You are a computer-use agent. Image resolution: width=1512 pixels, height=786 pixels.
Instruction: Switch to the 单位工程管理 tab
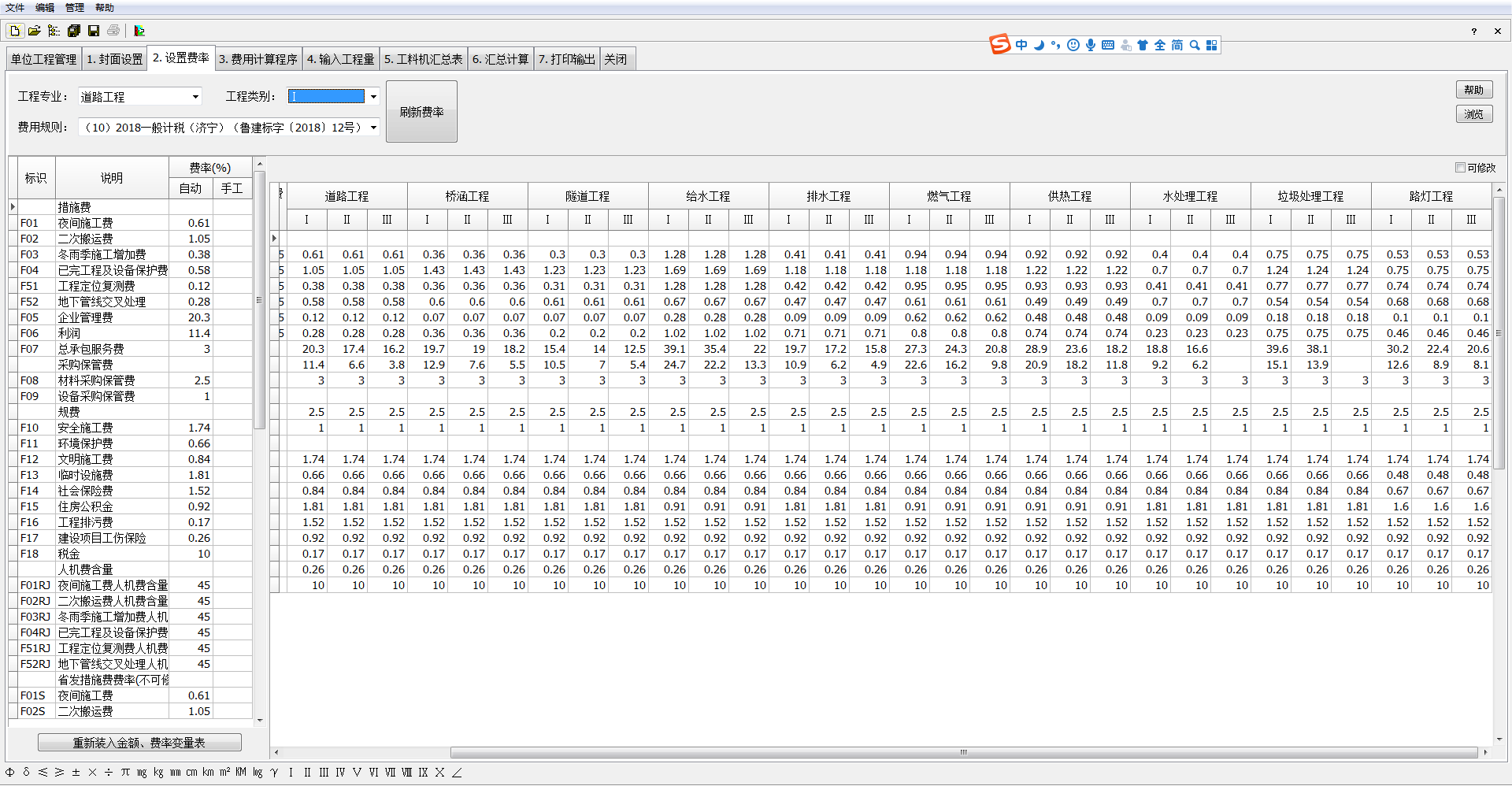[44, 60]
